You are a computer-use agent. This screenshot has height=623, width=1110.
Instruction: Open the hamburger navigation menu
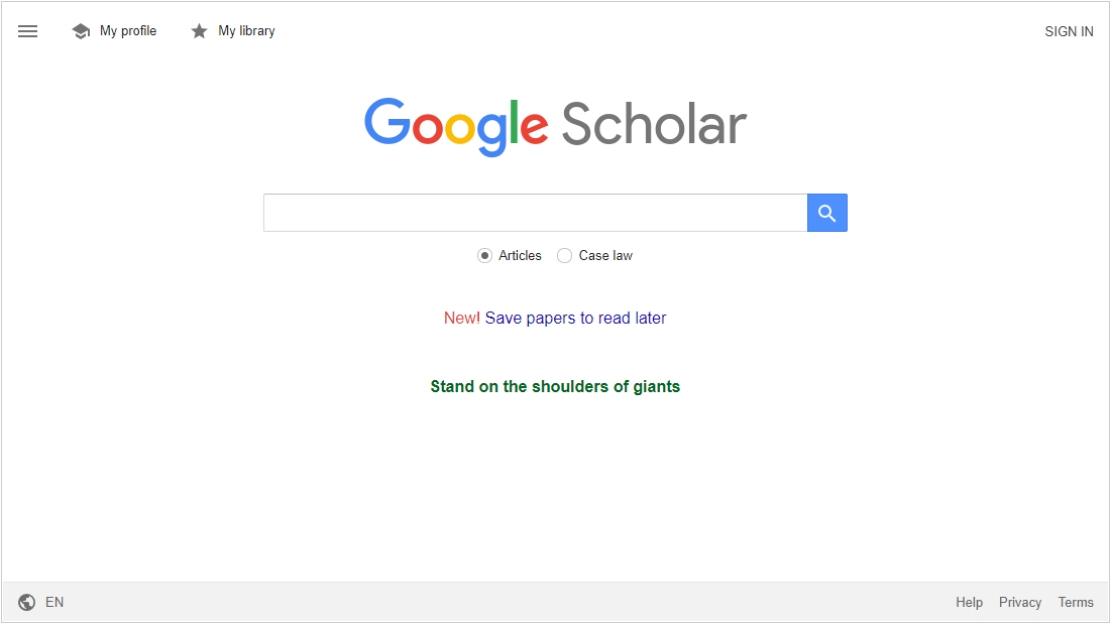(x=28, y=31)
